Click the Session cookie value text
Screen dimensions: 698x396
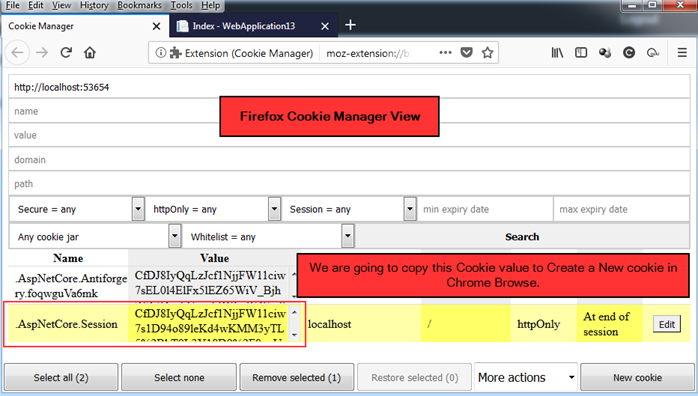point(209,321)
